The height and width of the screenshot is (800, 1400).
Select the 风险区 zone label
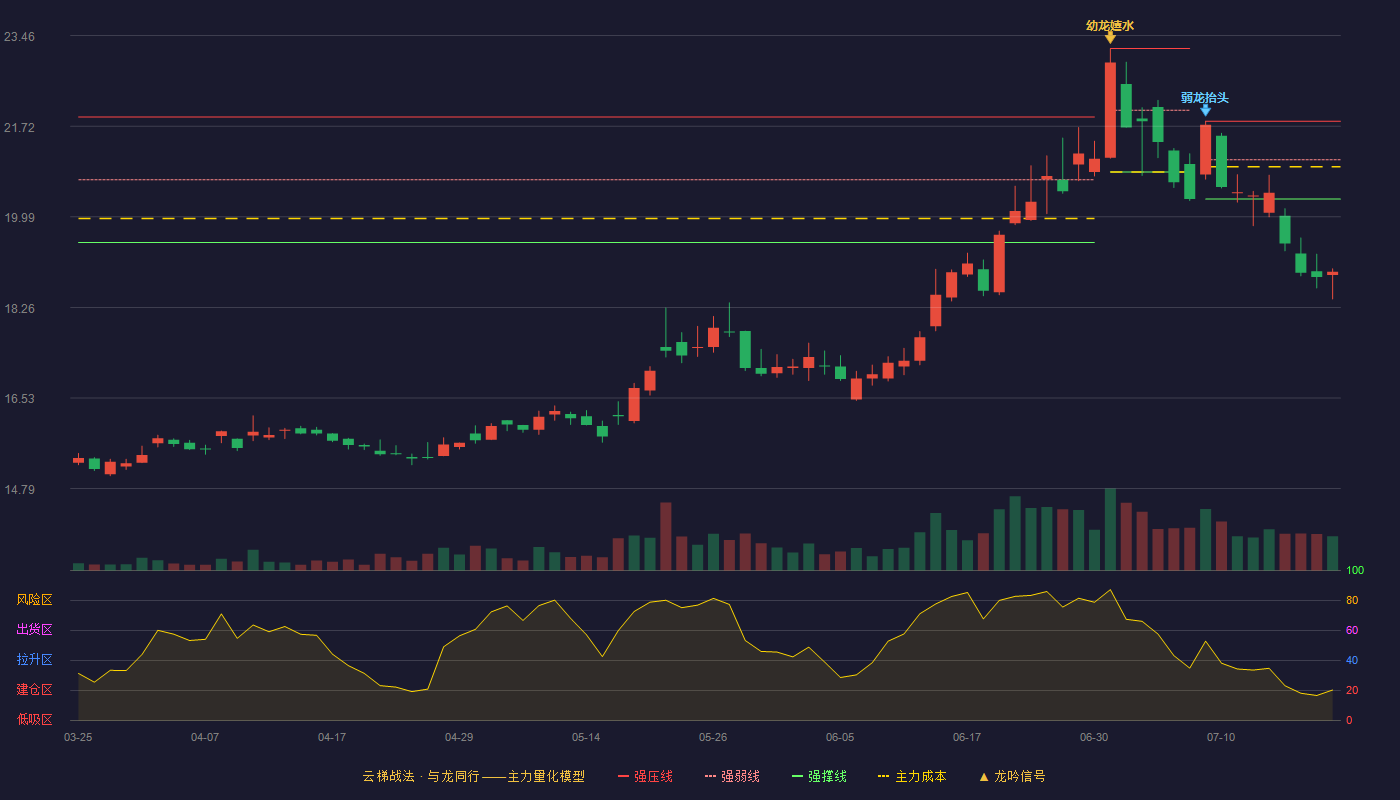click(x=34, y=600)
